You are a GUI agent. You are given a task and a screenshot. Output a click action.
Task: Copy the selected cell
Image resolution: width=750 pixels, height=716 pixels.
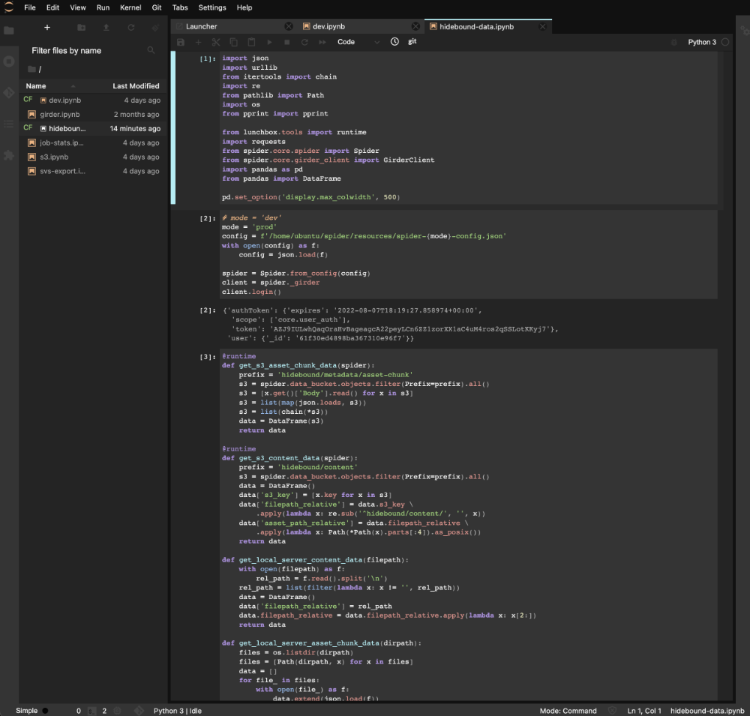(x=234, y=42)
